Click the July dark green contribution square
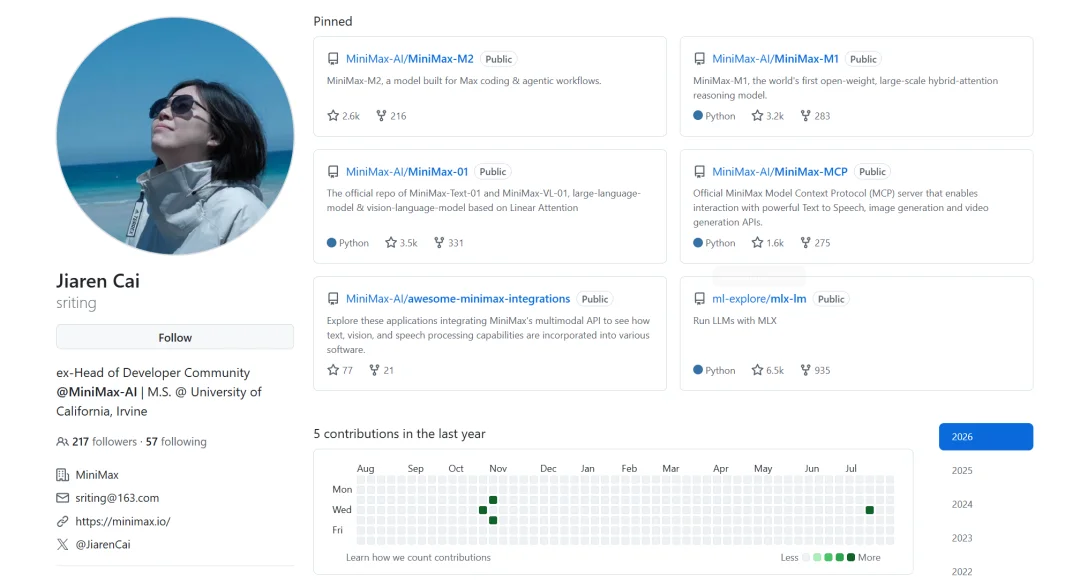This screenshot has width=1080, height=580. click(870, 510)
